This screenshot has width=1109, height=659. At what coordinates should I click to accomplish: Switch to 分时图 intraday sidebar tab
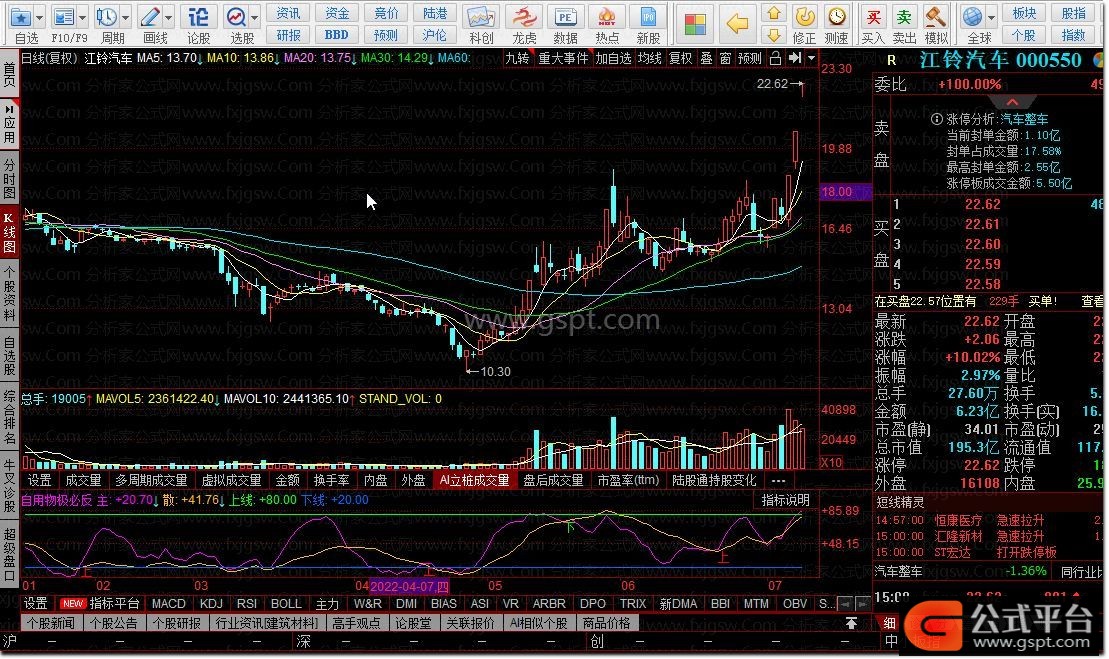click(9, 177)
